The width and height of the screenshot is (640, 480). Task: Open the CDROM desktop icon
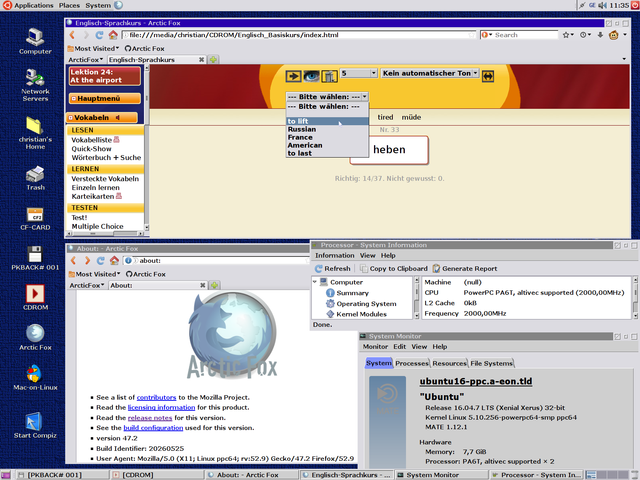(35, 298)
